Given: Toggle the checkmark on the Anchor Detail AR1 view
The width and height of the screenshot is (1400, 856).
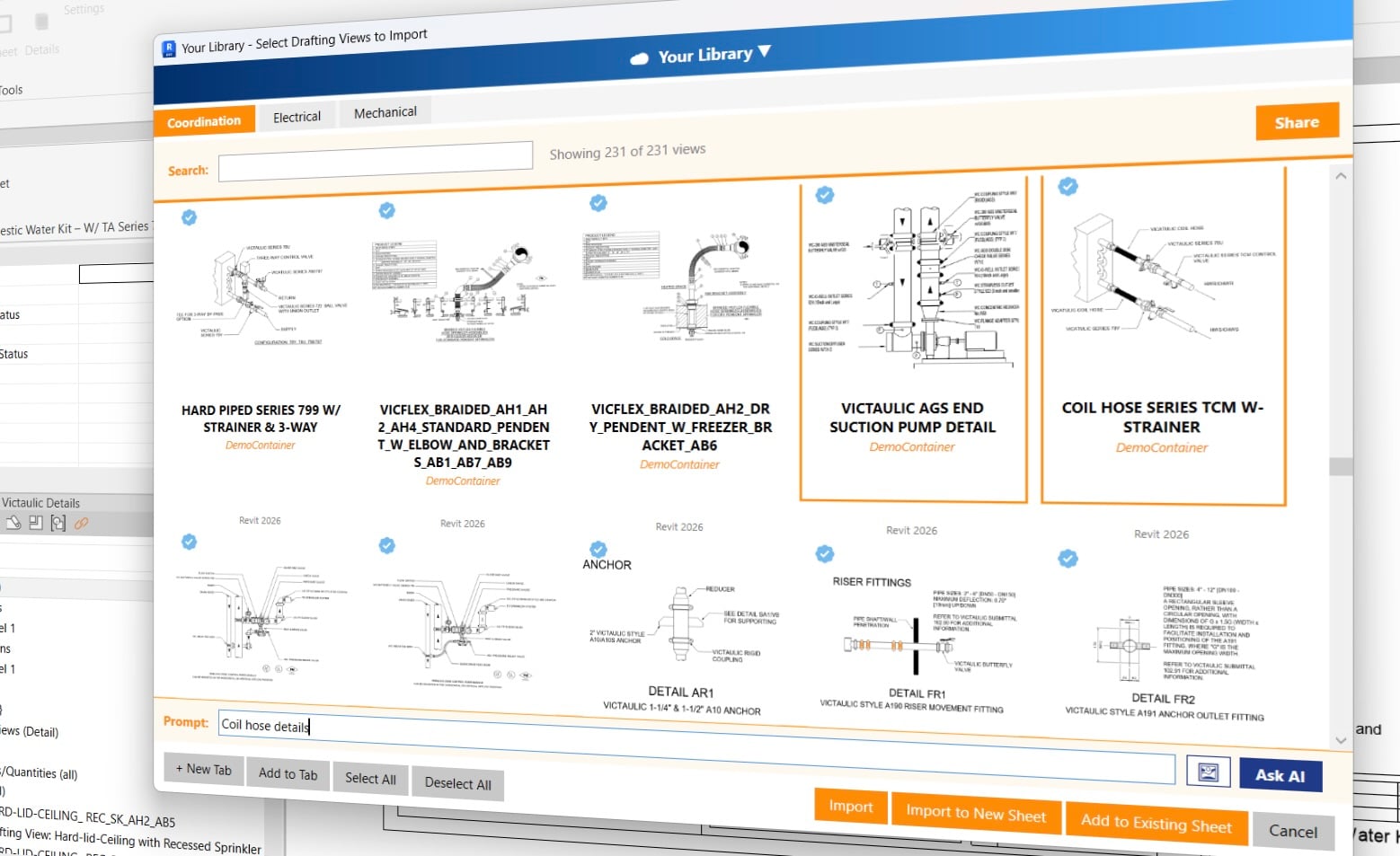Looking at the screenshot, I should tap(598, 550).
